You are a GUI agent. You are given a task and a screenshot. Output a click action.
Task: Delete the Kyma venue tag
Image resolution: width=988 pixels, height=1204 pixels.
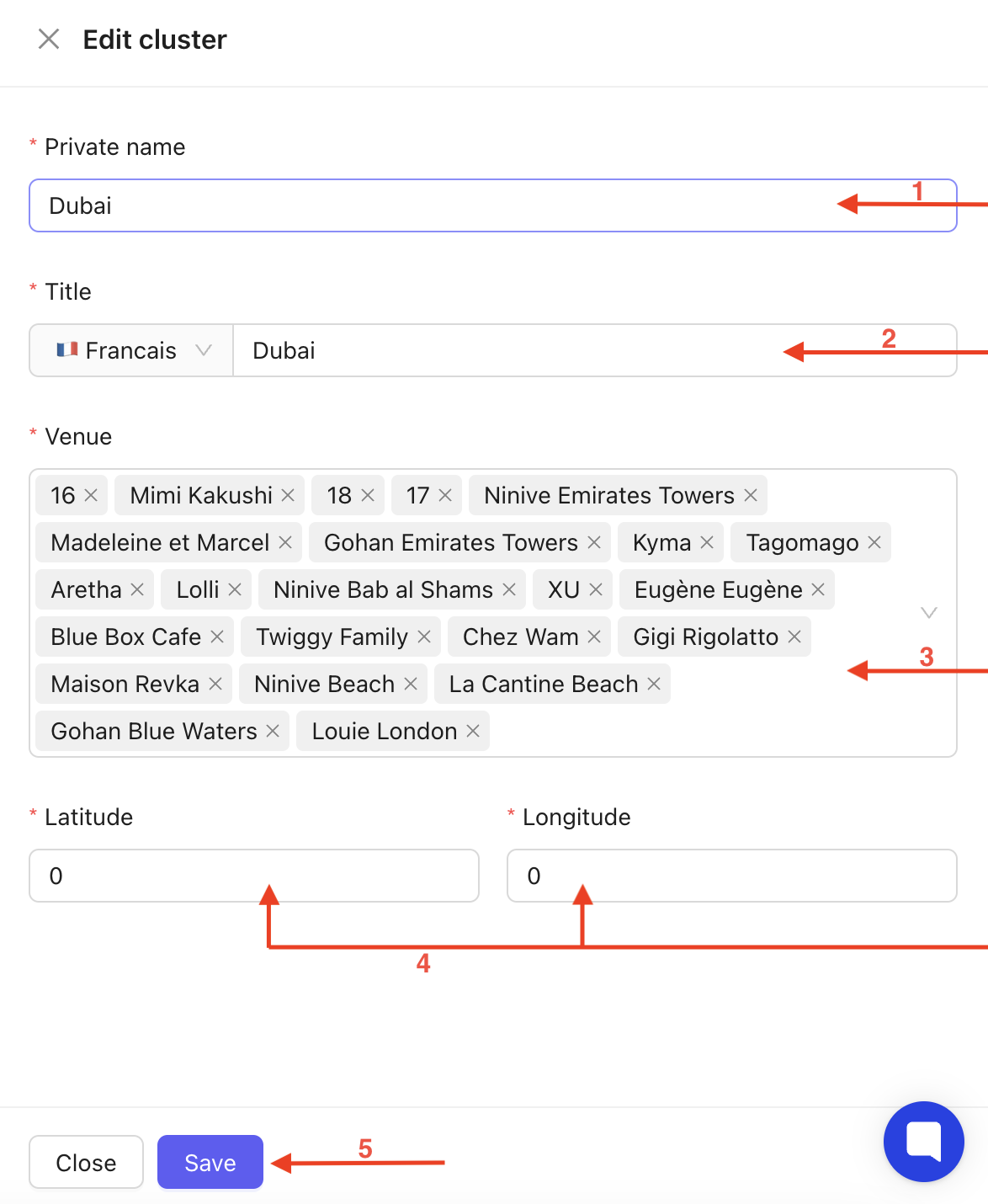pyautogui.click(x=707, y=542)
